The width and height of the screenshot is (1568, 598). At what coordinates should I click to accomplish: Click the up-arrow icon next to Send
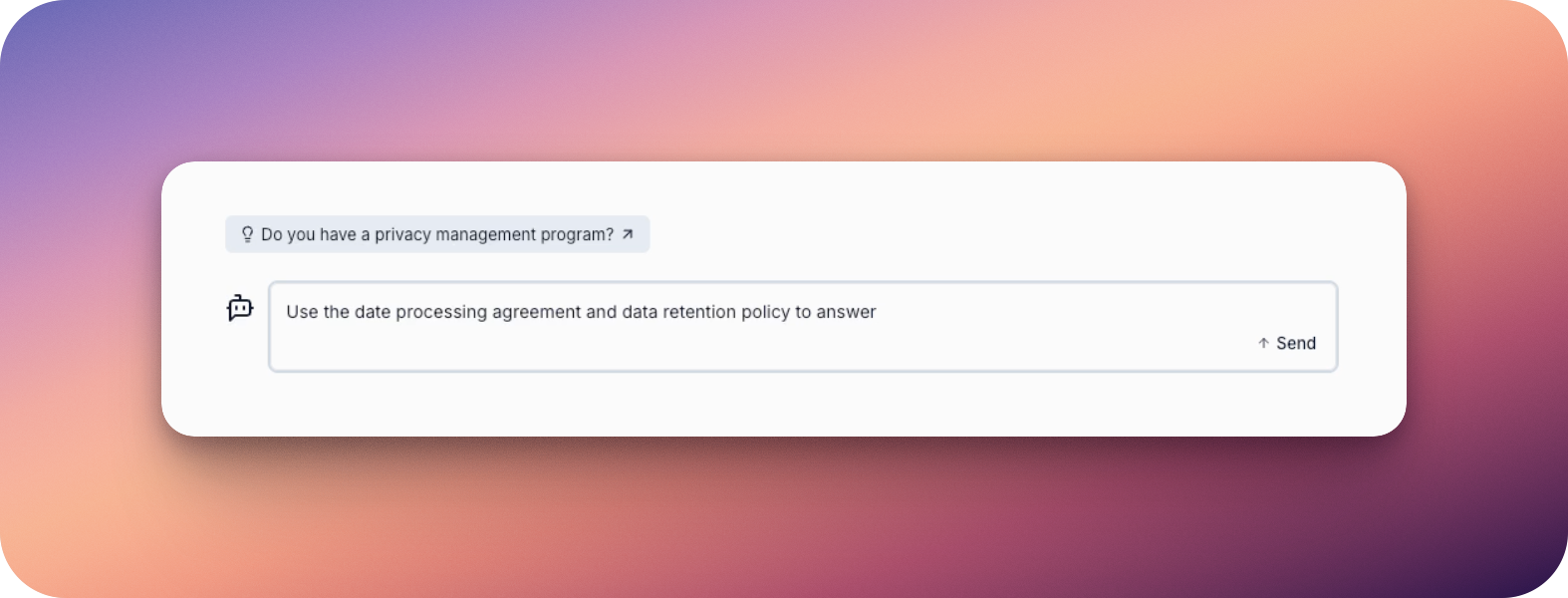coord(1263,343)
